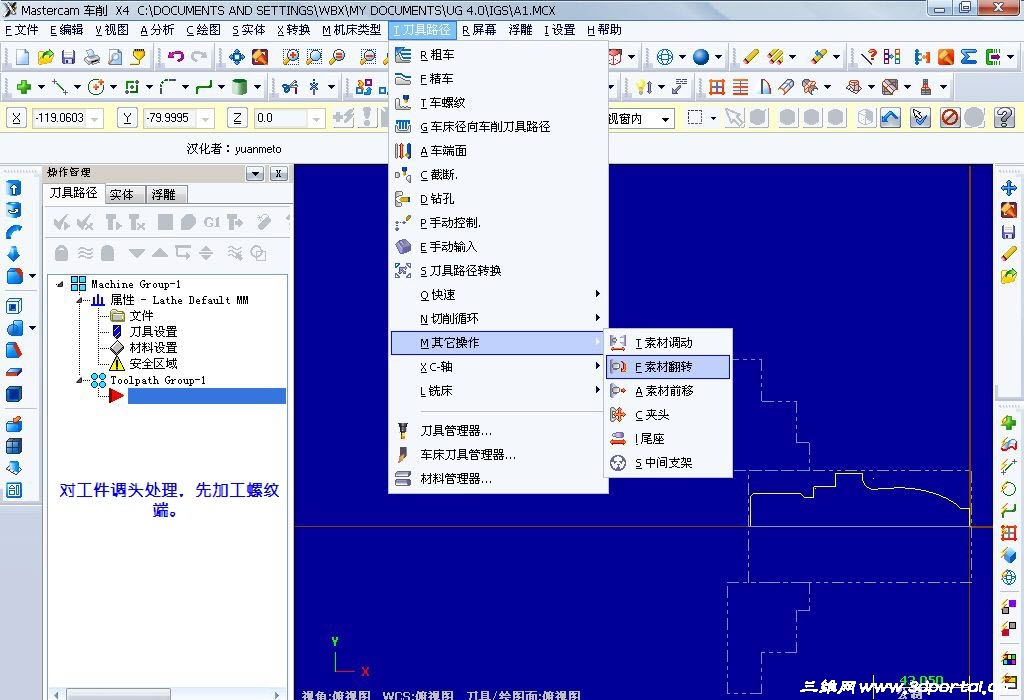
Task: Select 素材调动 stock transfer item
Action: (668, 343)
